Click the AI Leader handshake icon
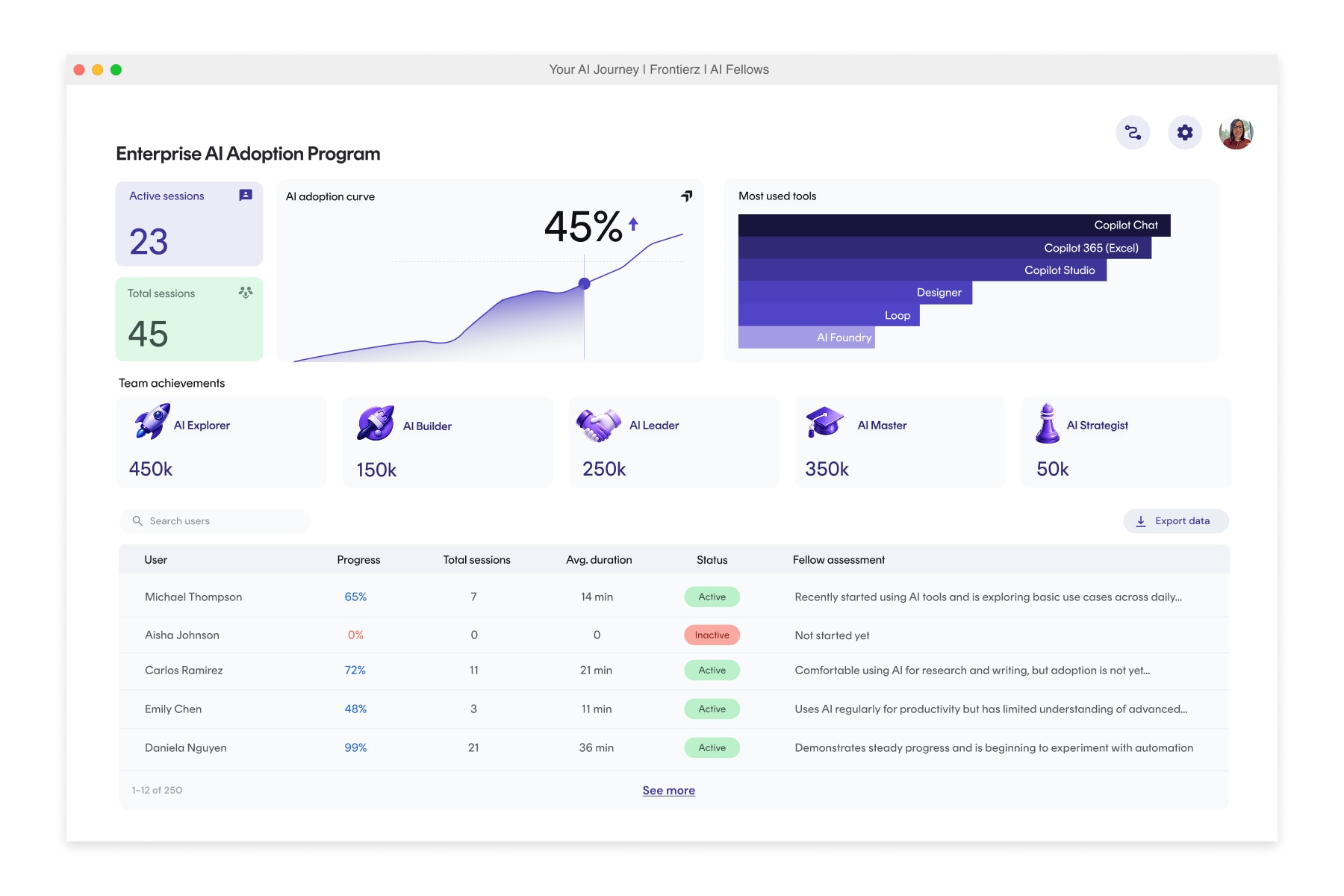 (599, 424)
